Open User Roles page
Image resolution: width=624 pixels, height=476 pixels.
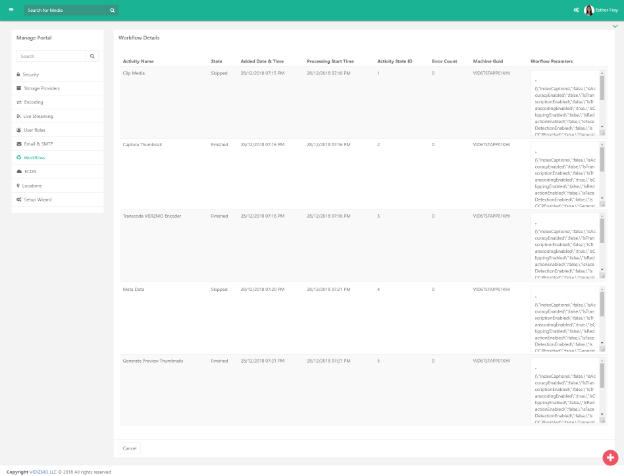click(34, 130)
